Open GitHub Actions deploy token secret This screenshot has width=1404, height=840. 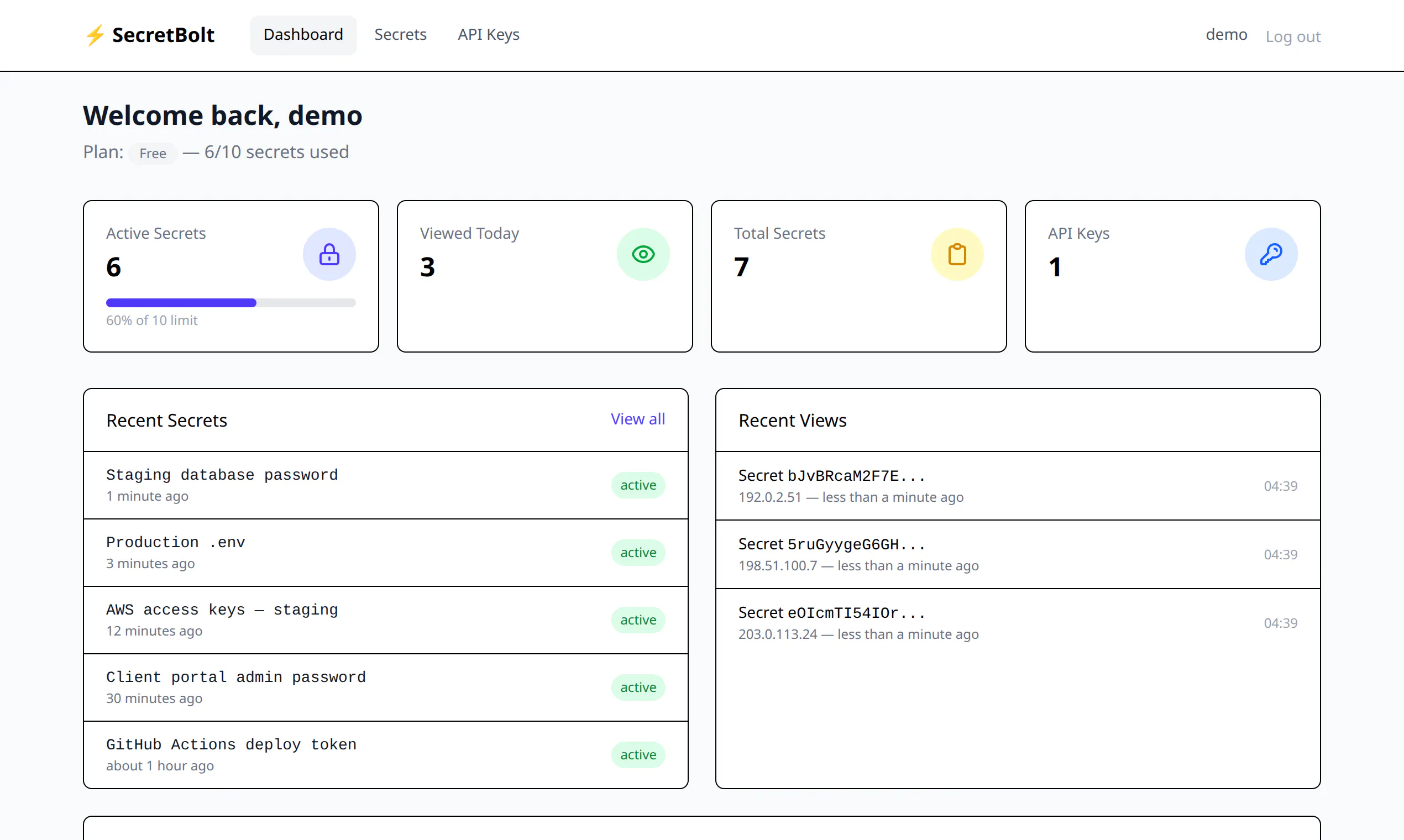[x=385, y=754]
